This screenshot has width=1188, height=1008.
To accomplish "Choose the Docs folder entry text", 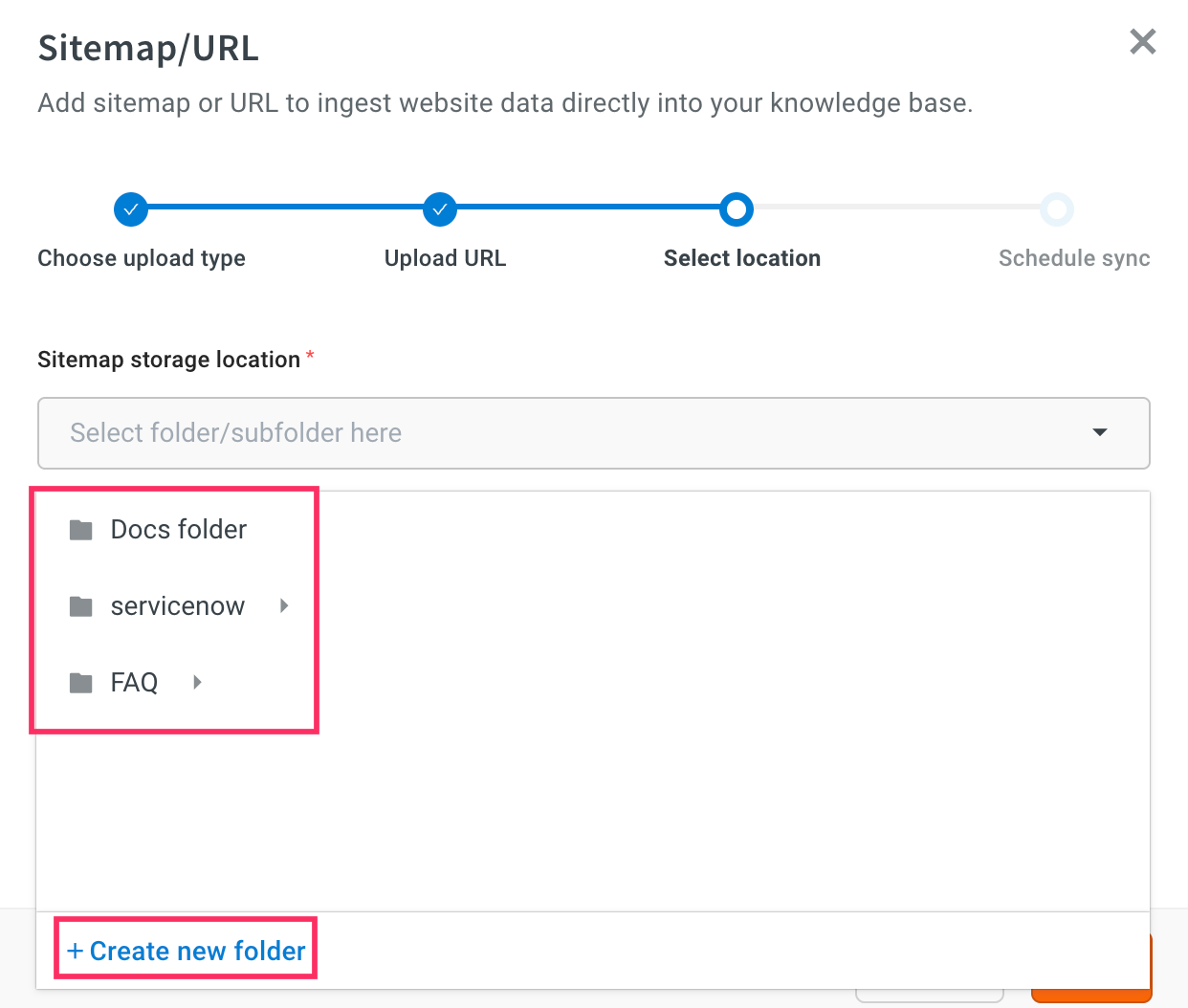I will coord(179,530).
